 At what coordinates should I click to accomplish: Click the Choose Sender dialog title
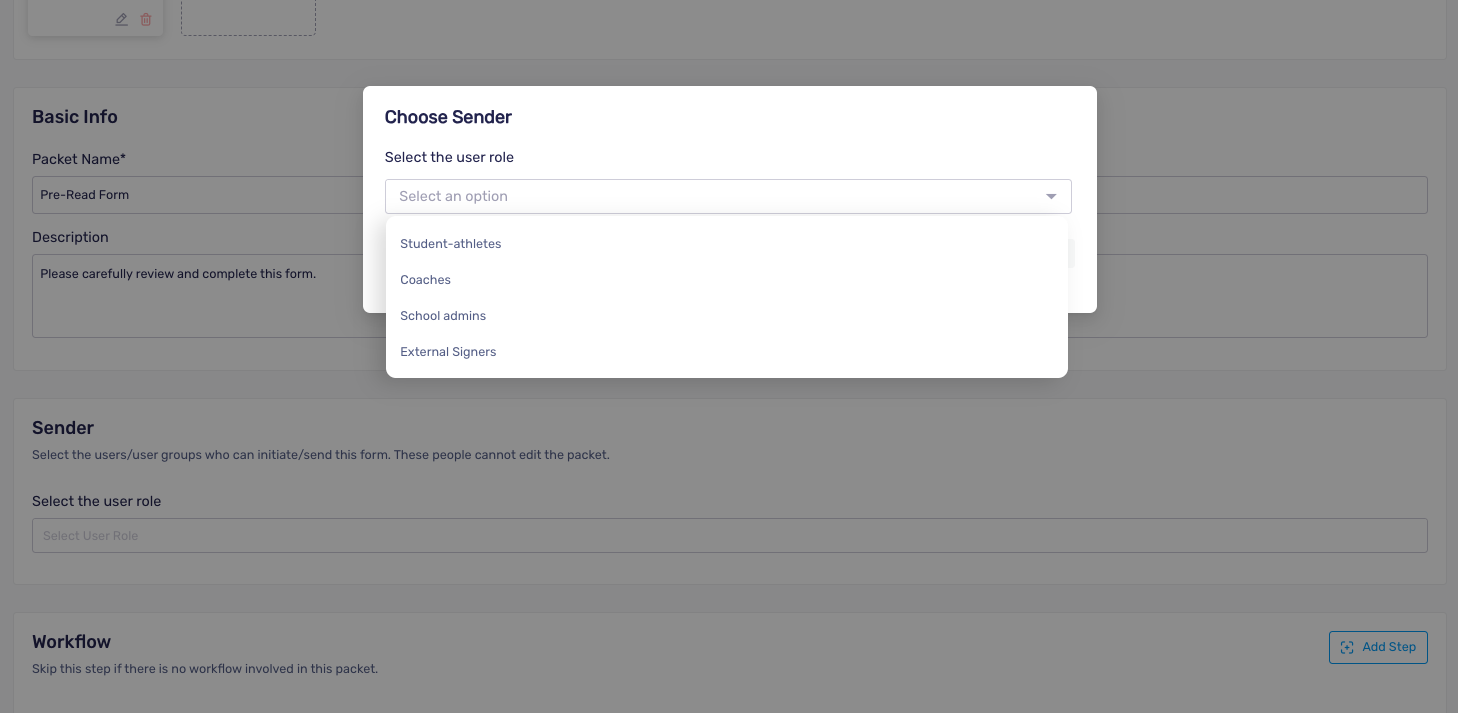click(448, 117)
